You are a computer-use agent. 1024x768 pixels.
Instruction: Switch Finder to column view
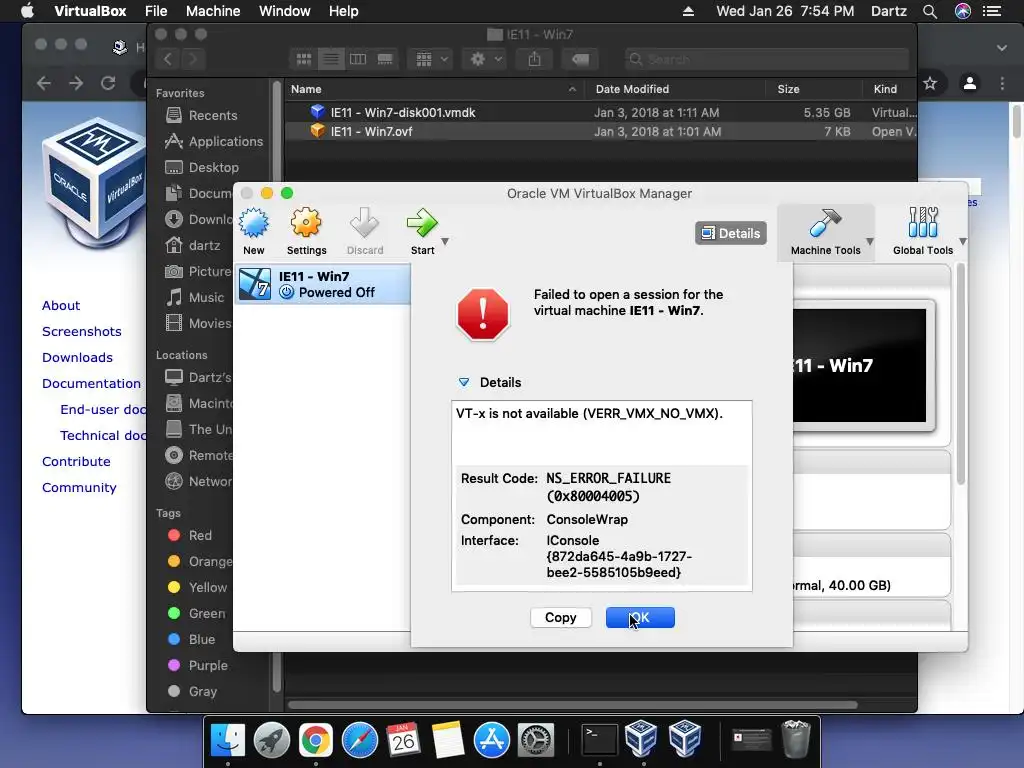358,59
